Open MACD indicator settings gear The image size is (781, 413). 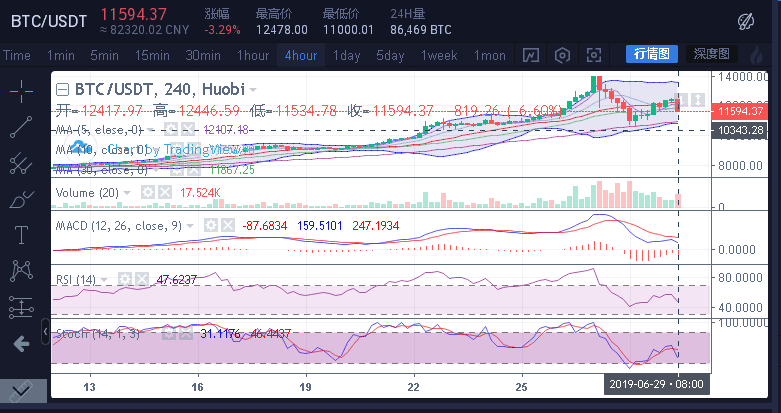point(210,226)
